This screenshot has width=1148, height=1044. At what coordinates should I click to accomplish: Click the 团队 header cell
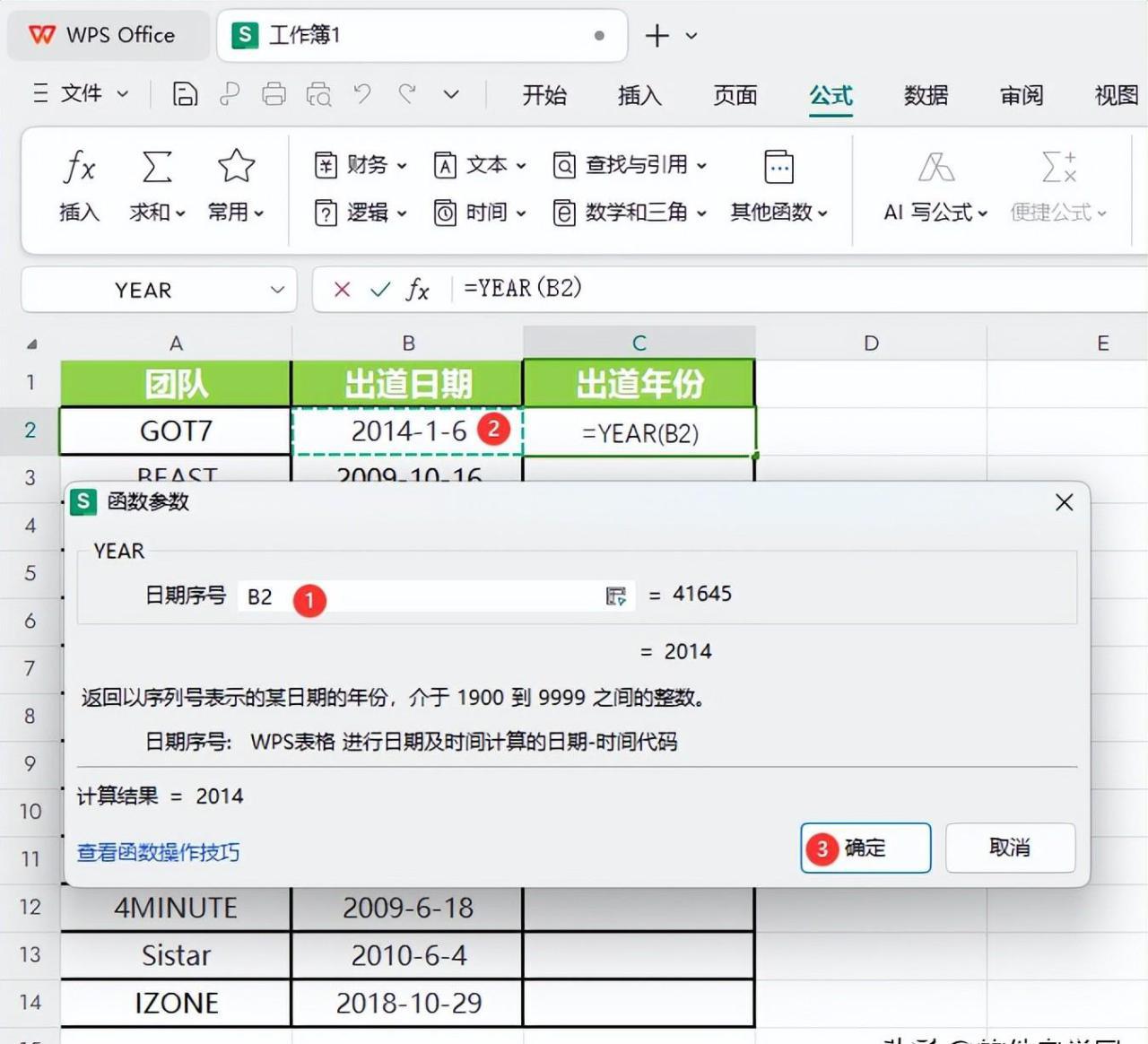(176, 384)
